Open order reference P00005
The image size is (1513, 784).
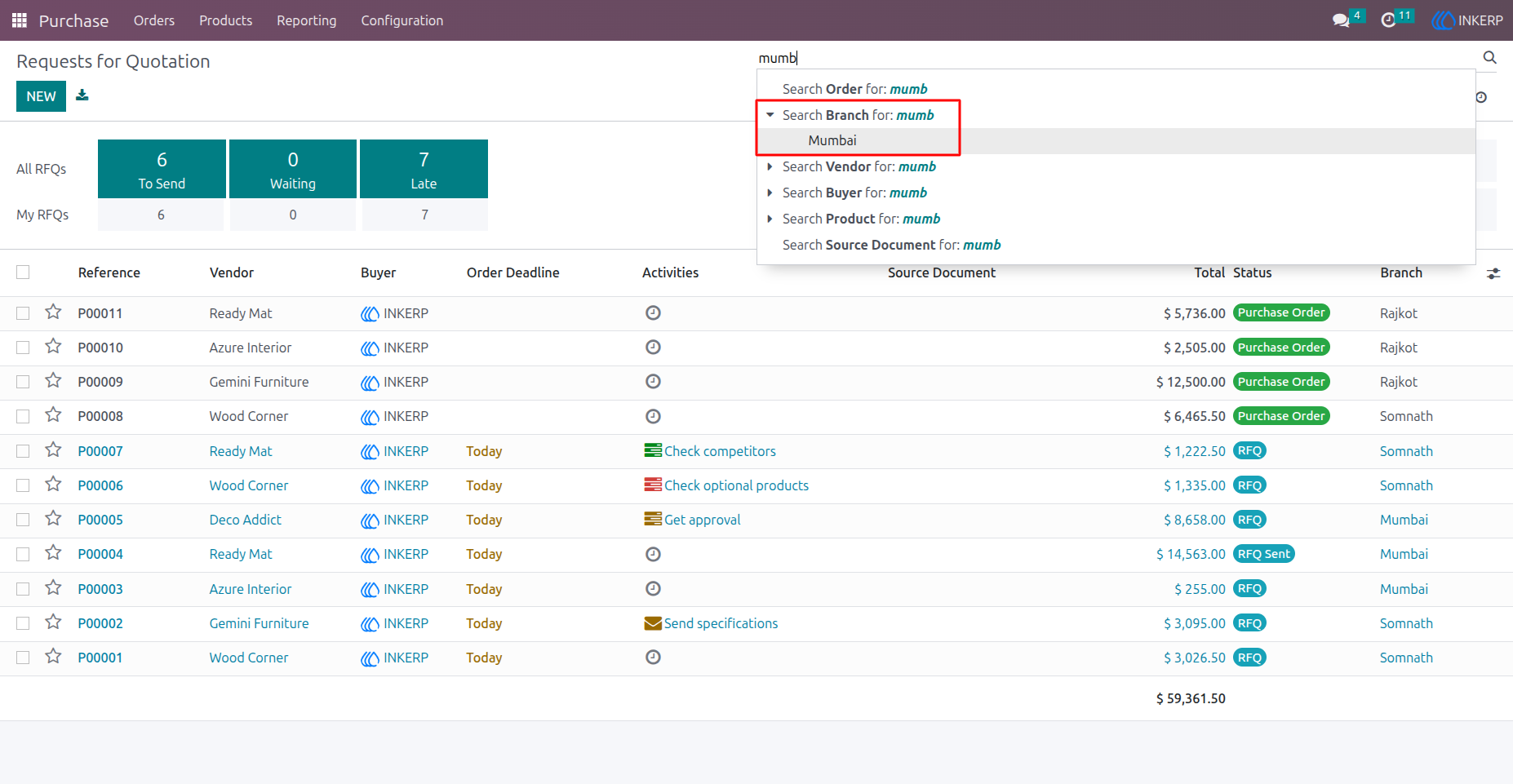pyautogui.click(x=100, y=520)
